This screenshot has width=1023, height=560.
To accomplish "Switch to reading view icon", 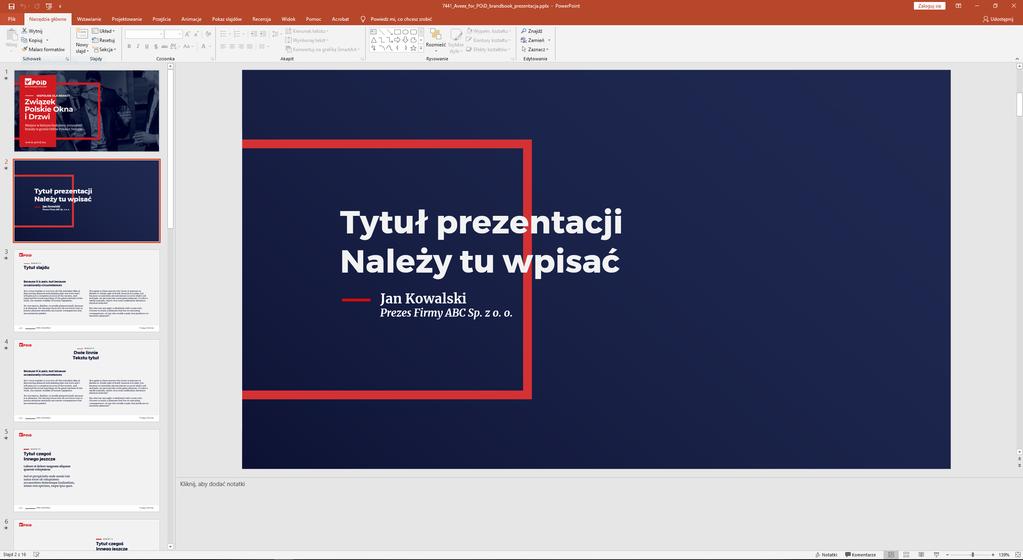I will pos(921,555).
